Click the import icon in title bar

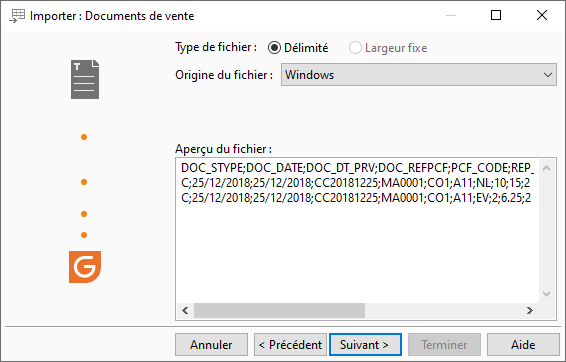point(17,16)
